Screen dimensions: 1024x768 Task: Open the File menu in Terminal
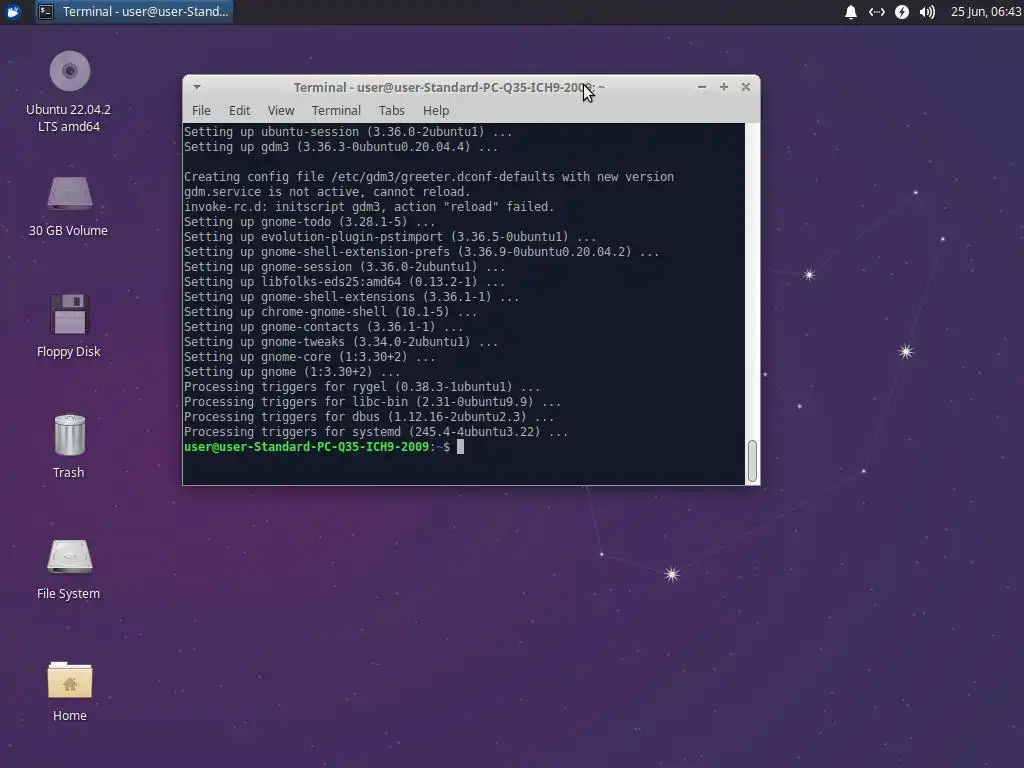coord(201,110)
